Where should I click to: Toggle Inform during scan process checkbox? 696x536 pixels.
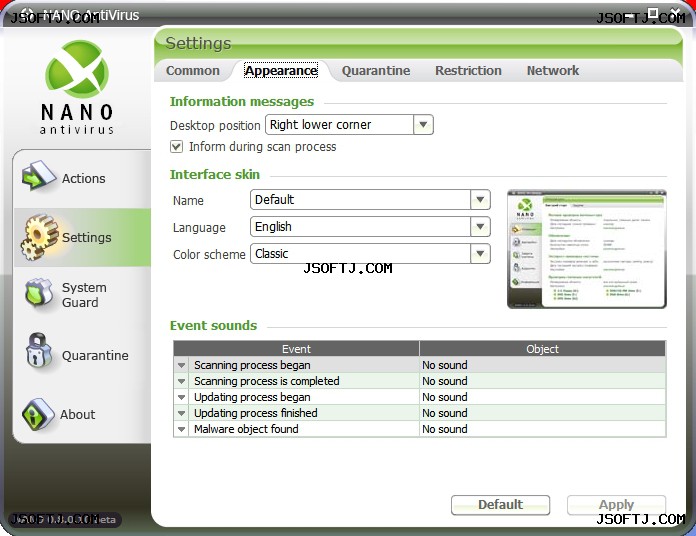(176, 147)
